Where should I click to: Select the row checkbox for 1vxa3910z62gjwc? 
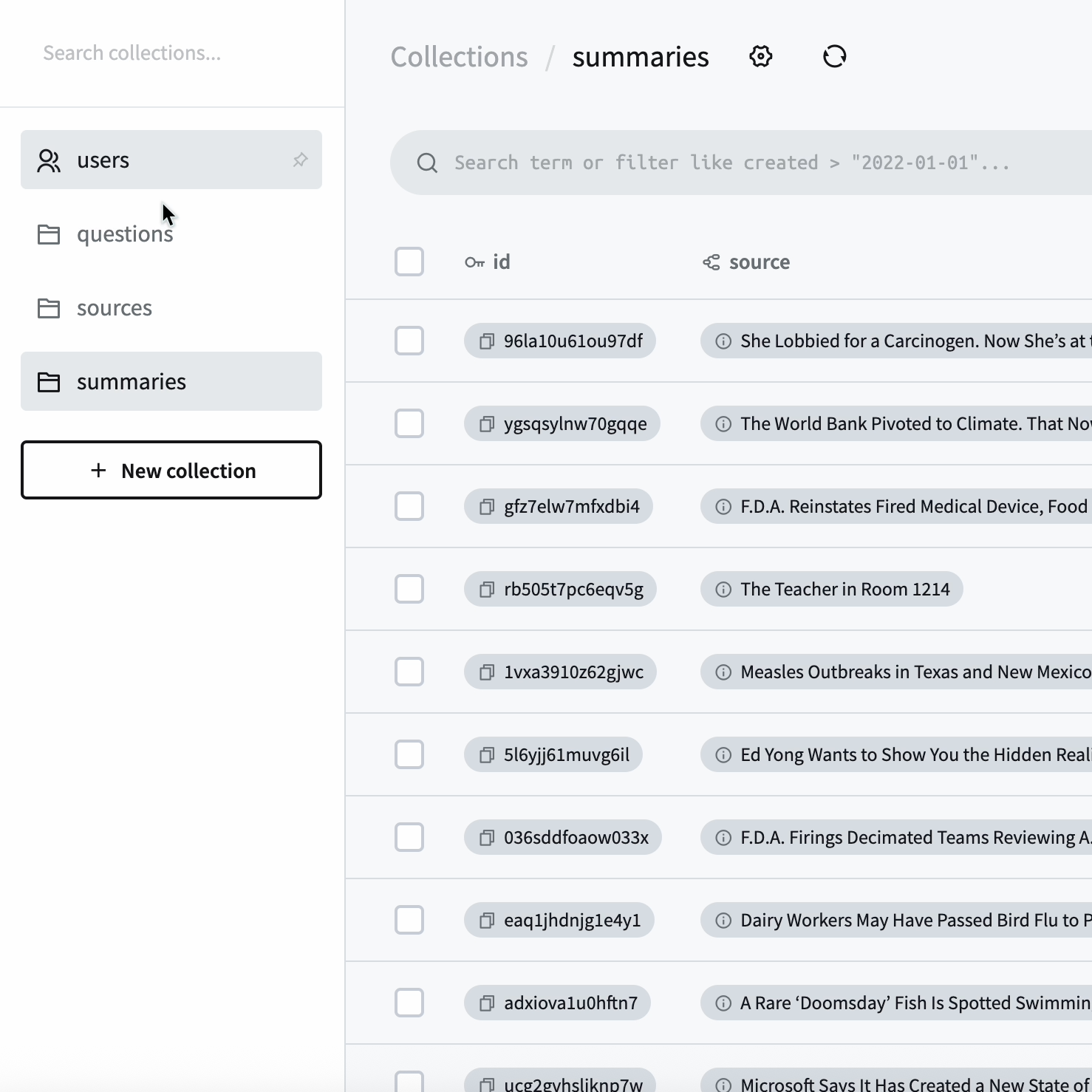[x=409, y=672]
